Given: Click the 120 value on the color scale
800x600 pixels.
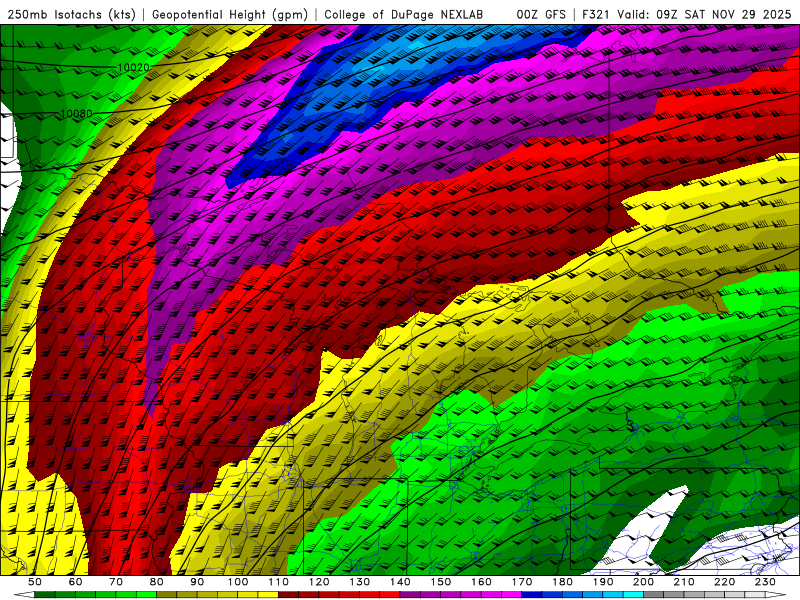Looking at the screenshot, I should tap(319, 582).
